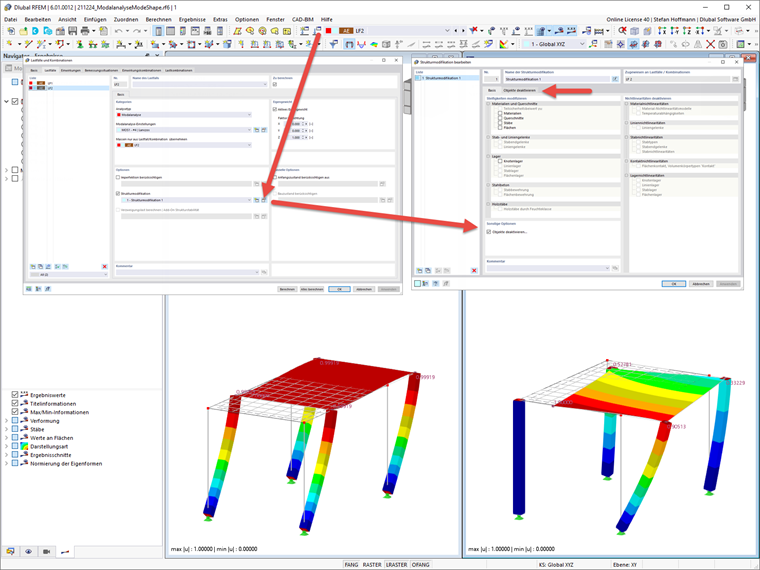Click OK in Strukturmodifikation bearbeiten dialog

click(x=674, y=284)
